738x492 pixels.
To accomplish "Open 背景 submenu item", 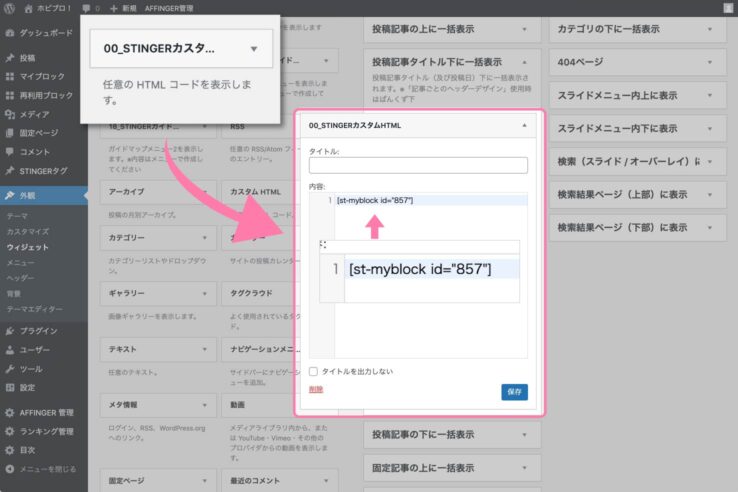I will [x=14, y=294].
